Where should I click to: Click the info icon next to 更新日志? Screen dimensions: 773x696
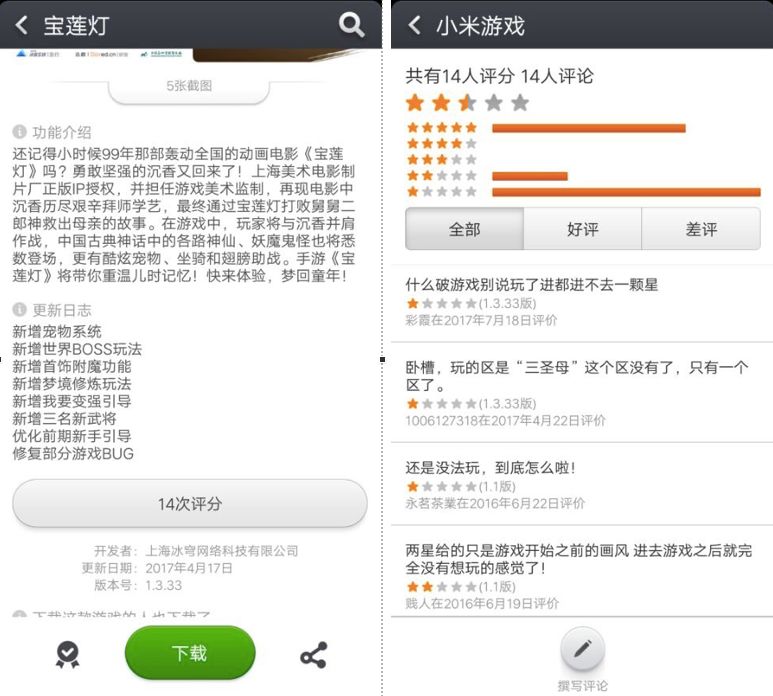[19, 310]
